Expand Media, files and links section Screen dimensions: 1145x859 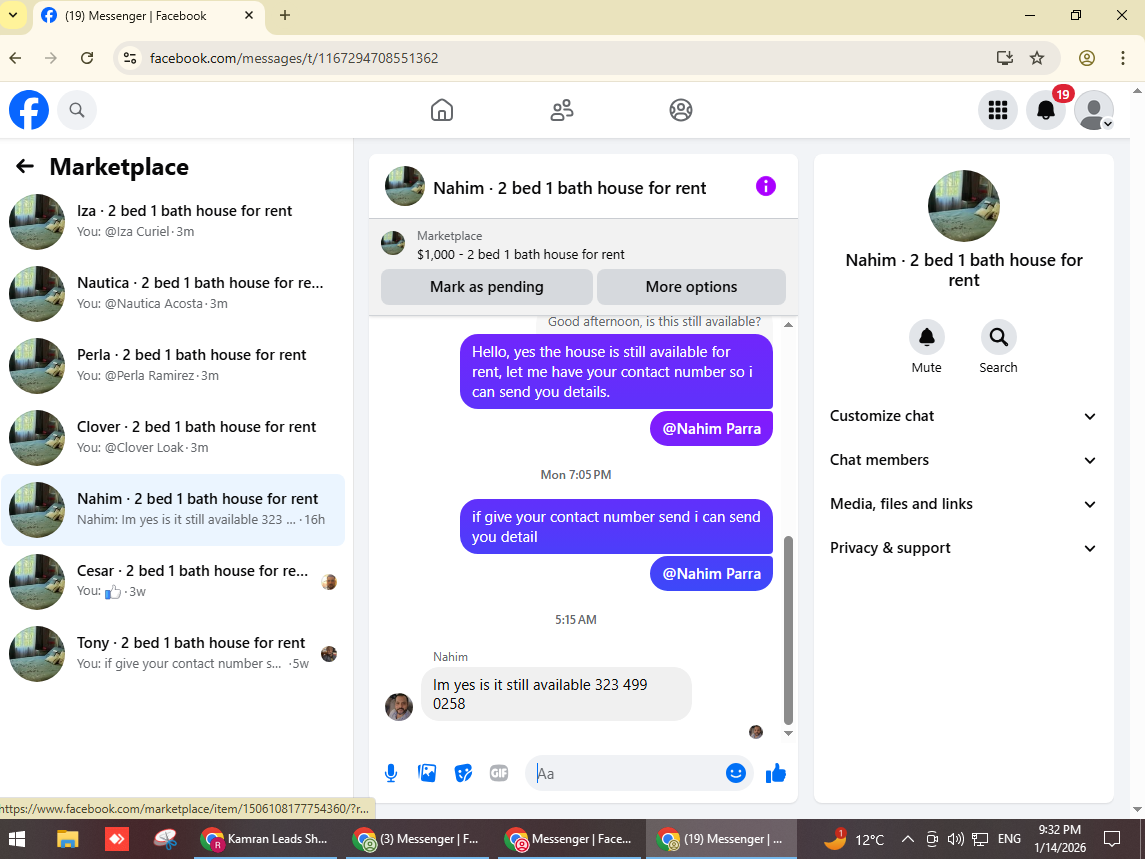point(963,504)
